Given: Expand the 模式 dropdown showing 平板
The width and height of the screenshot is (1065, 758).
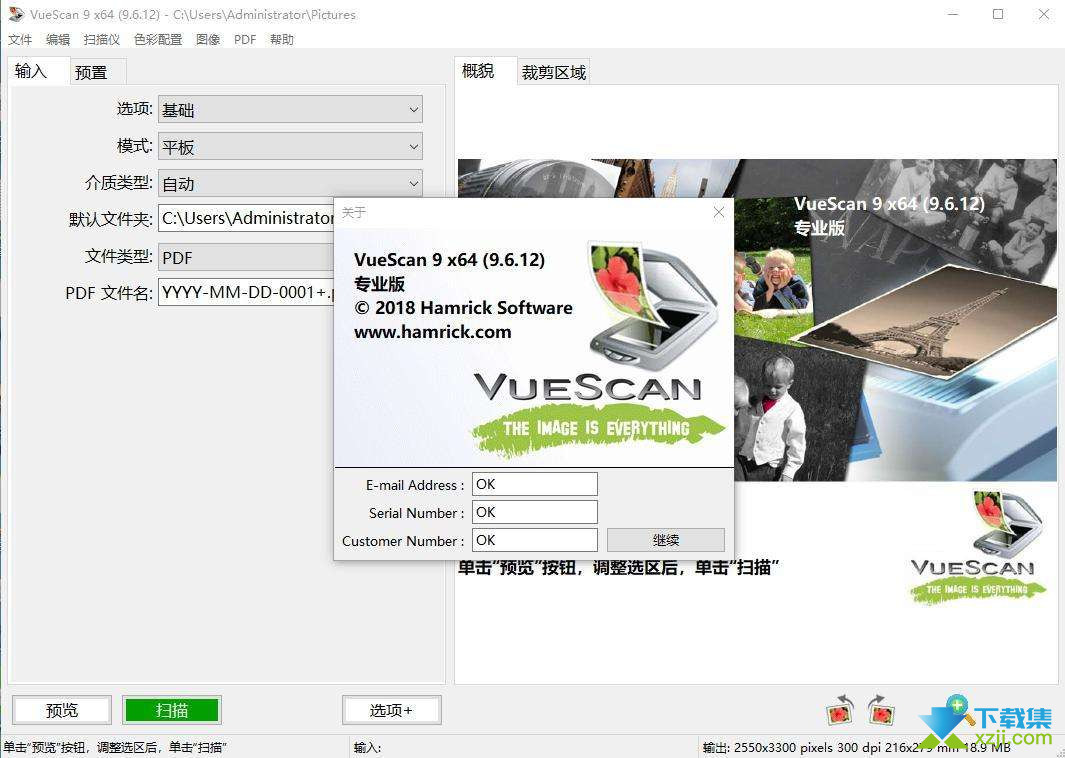Looking at the screenshot, I should (290, 147).
